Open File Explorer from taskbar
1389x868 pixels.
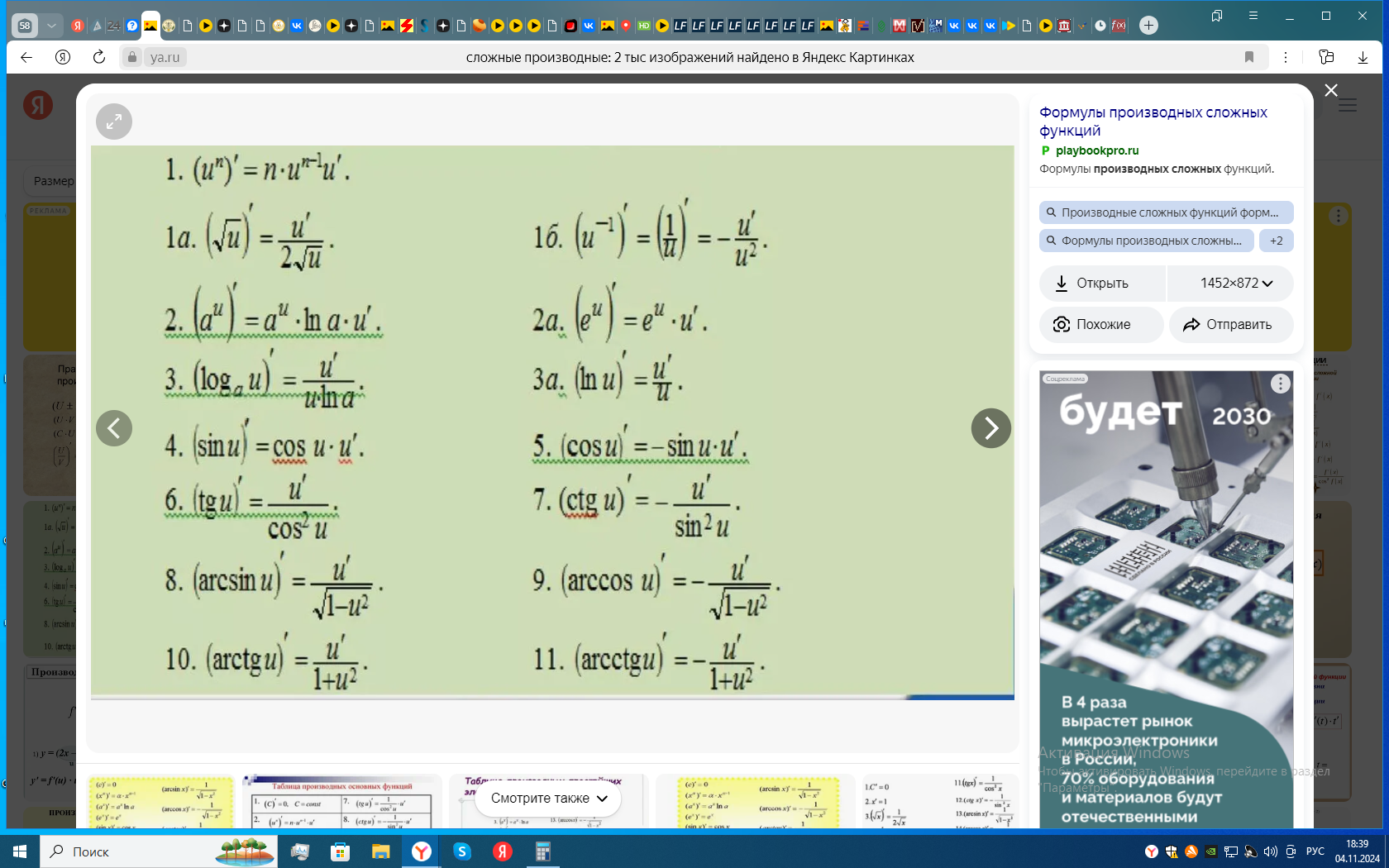click(380, 851)
